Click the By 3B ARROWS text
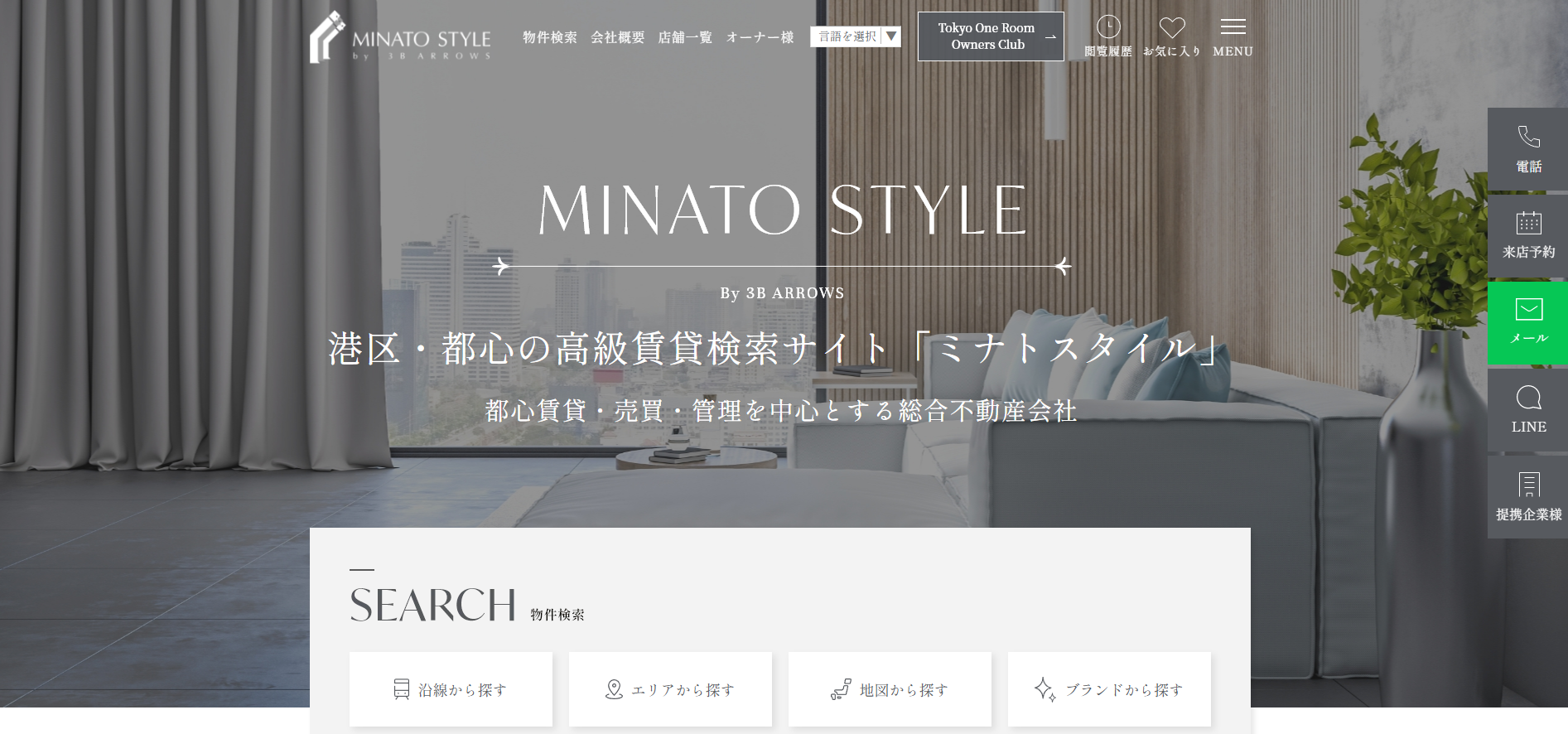 click(782, 293)
